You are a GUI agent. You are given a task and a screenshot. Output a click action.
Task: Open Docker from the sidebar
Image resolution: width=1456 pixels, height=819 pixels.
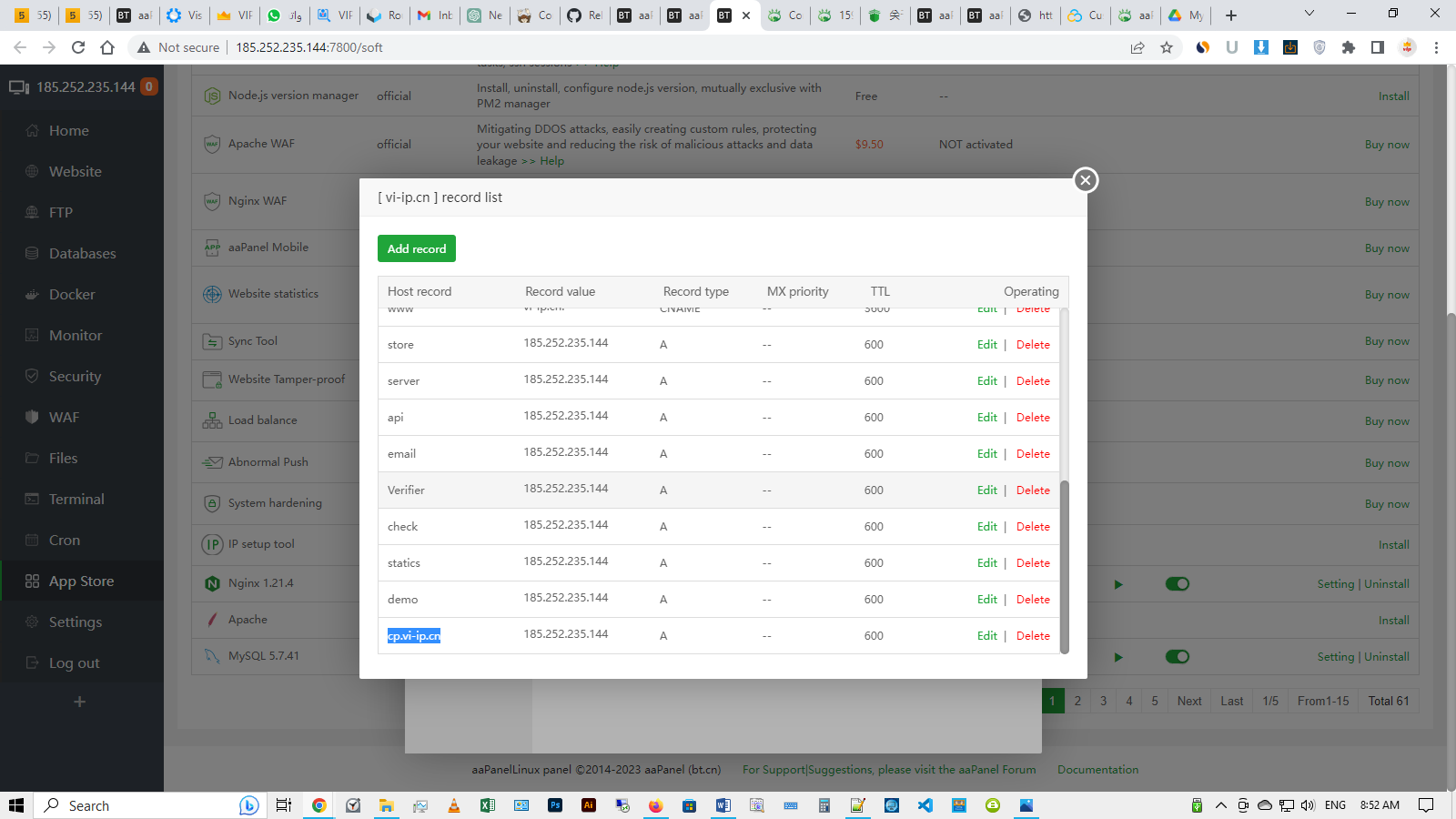coord(71,295)
